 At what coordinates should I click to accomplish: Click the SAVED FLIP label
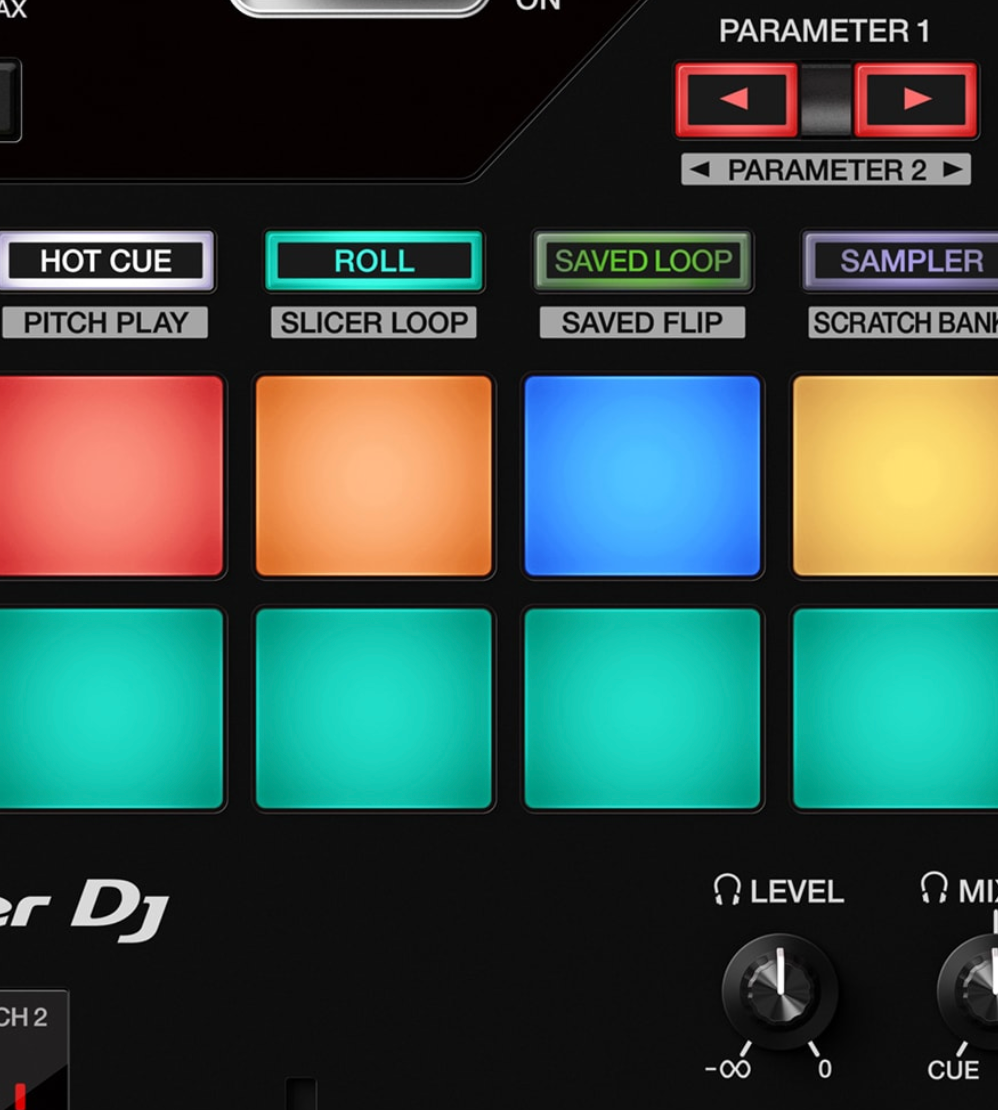point(642,323)
